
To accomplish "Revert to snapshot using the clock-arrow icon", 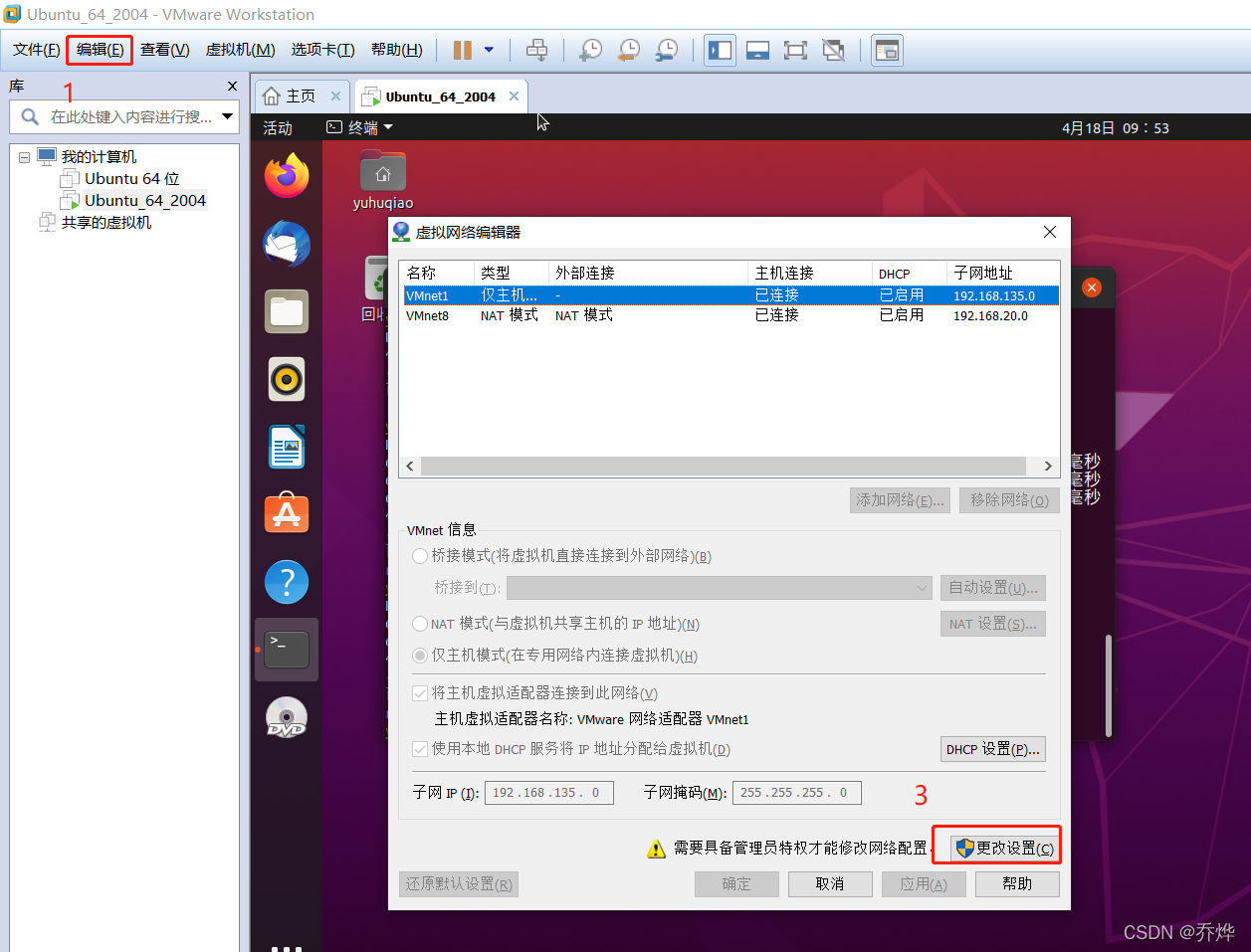I will coord(629,50).
